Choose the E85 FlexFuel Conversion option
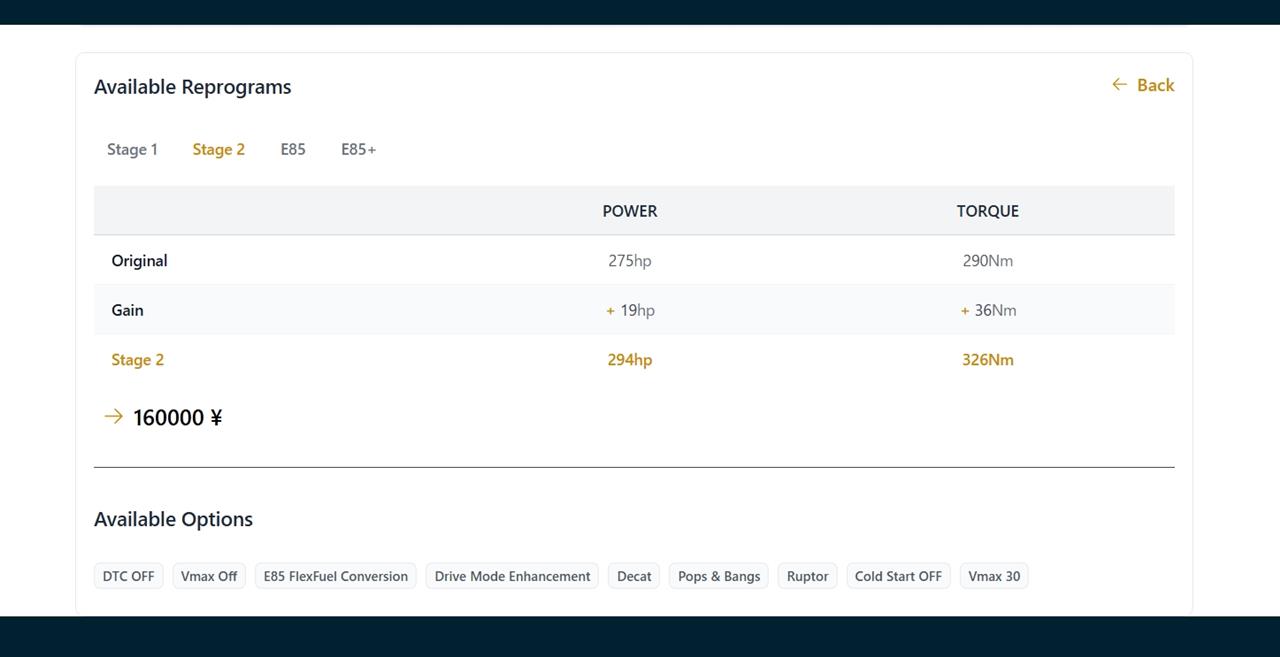1280x657 pixels. click(x=336, y=576)
